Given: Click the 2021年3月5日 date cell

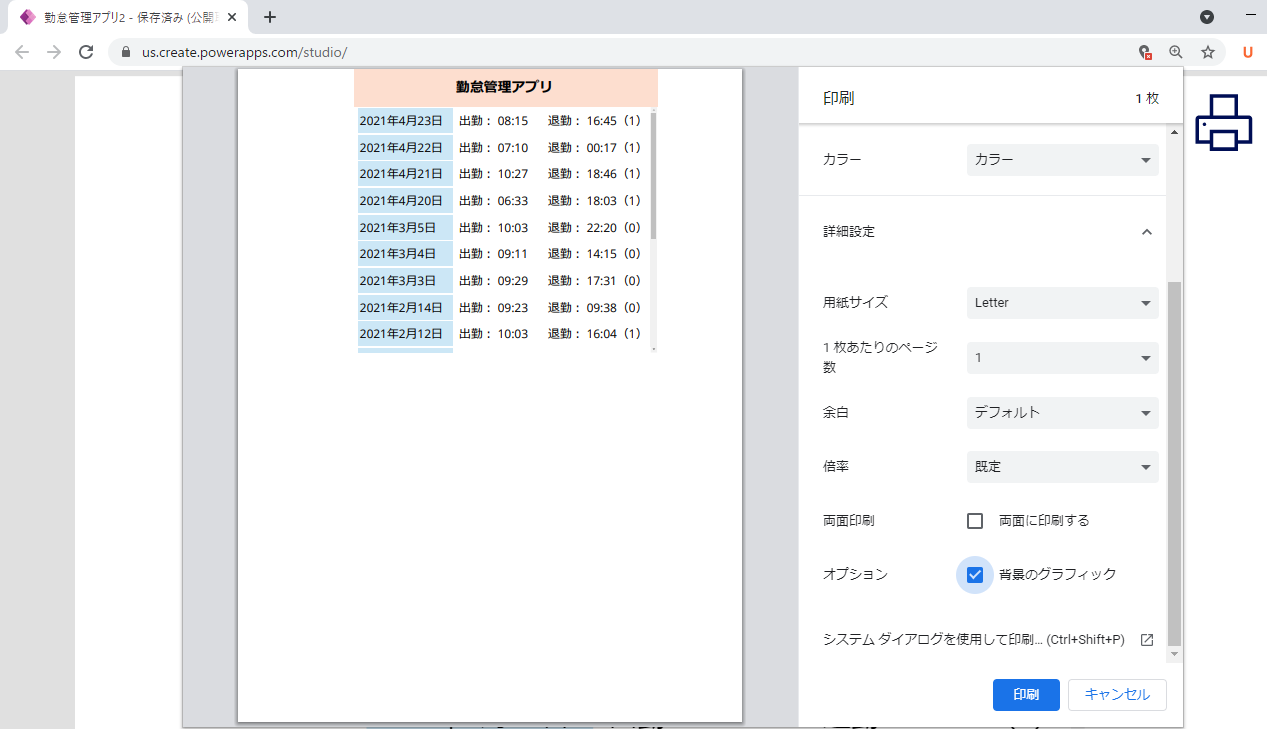Looking at the screenshot, I should (x=405, y=227).
